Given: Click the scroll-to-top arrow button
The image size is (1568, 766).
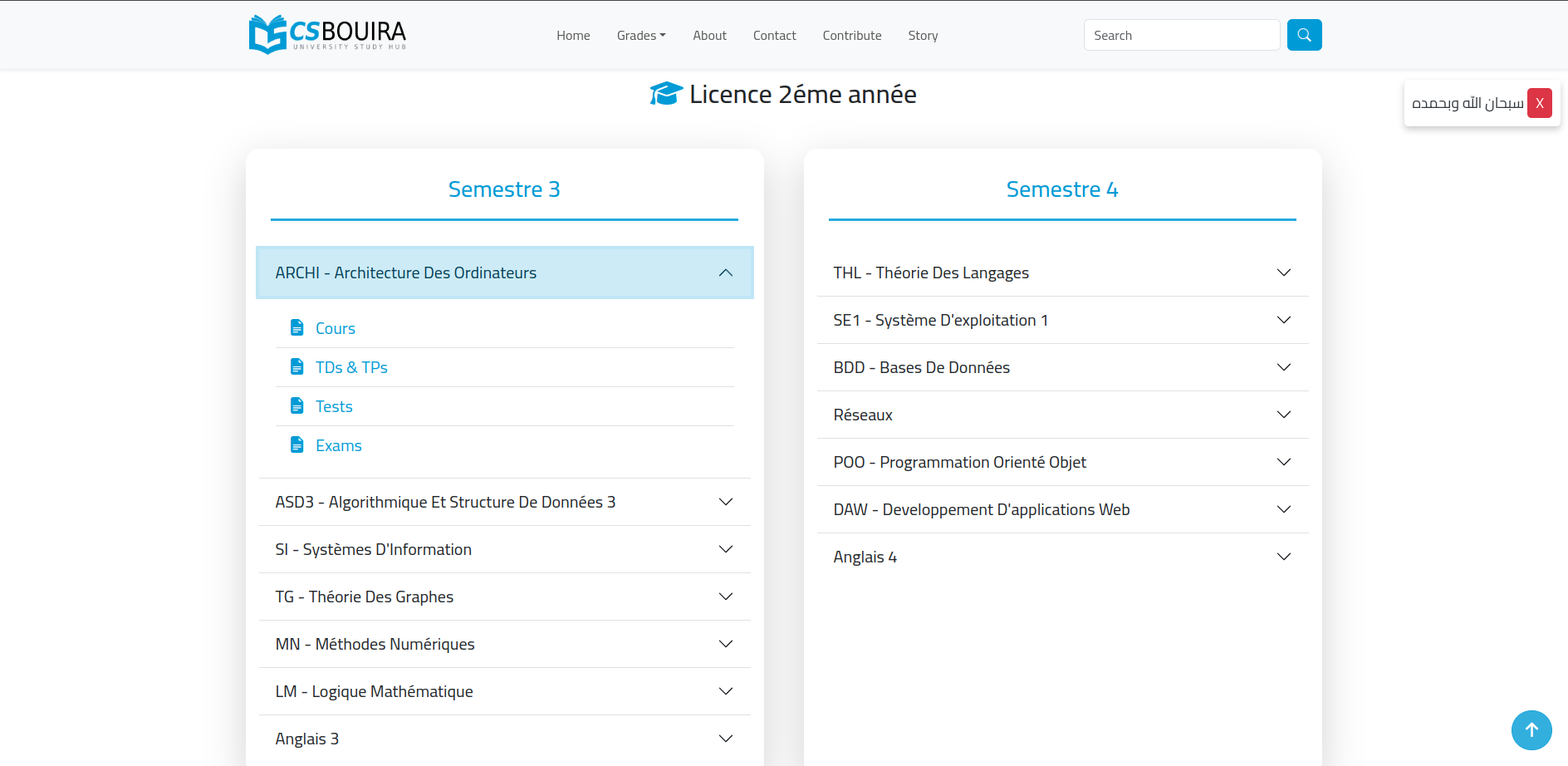Looking at the screenshot, I should click(1531, 729).
